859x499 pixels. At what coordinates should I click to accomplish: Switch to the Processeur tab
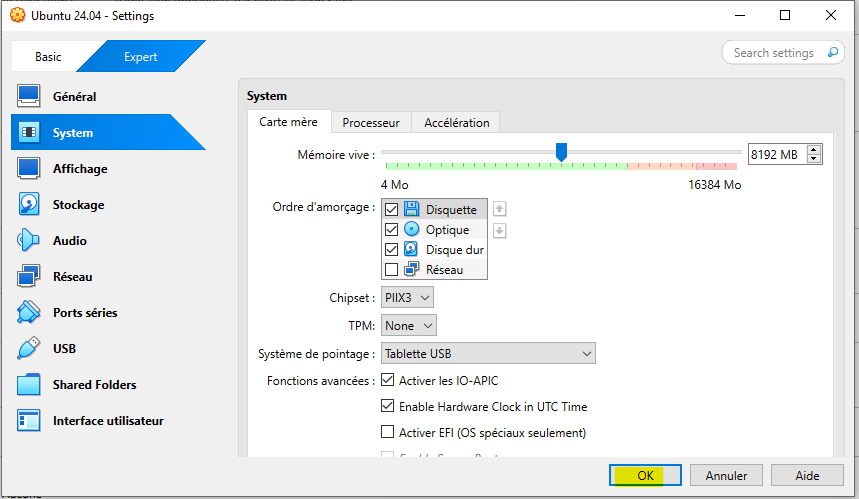click(371, 123)
